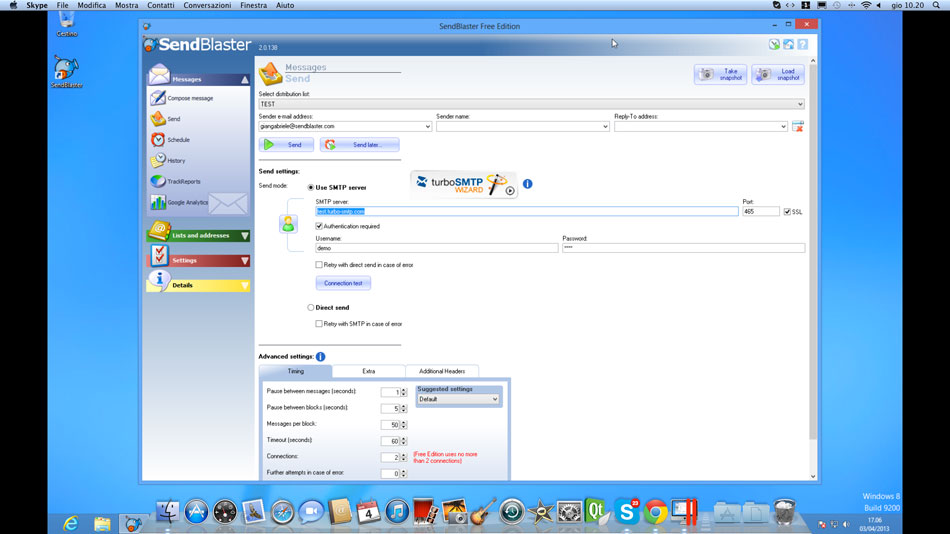This screenshot has width=950, height=534.
Task: Open TrackReports in the sidebar
Action: (176, 181)
